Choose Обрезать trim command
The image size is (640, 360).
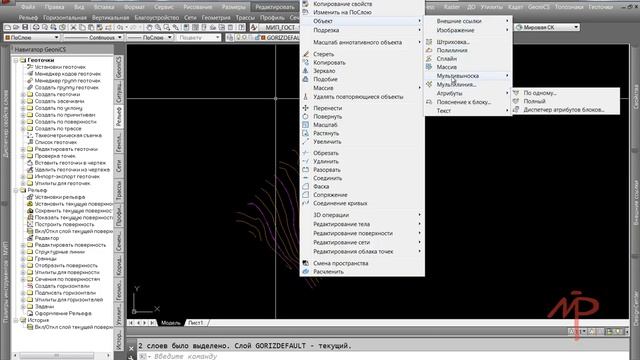[x=326, y=153]
